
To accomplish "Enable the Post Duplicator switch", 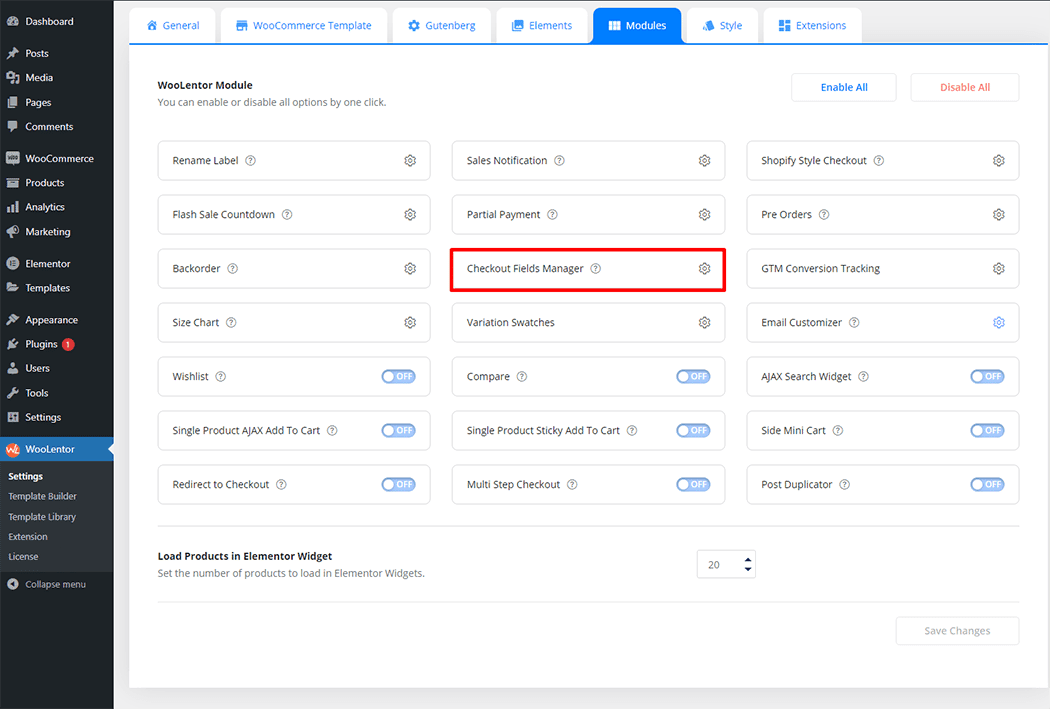I will [987, 484].
